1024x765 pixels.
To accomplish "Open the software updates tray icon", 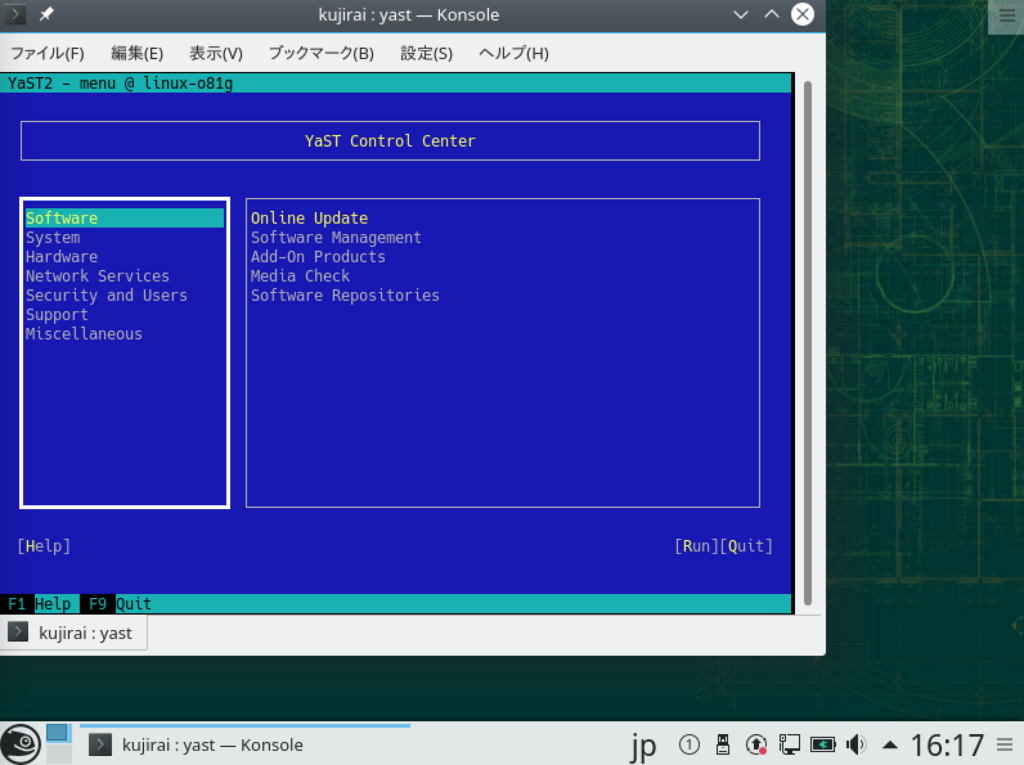I will 756,745.
